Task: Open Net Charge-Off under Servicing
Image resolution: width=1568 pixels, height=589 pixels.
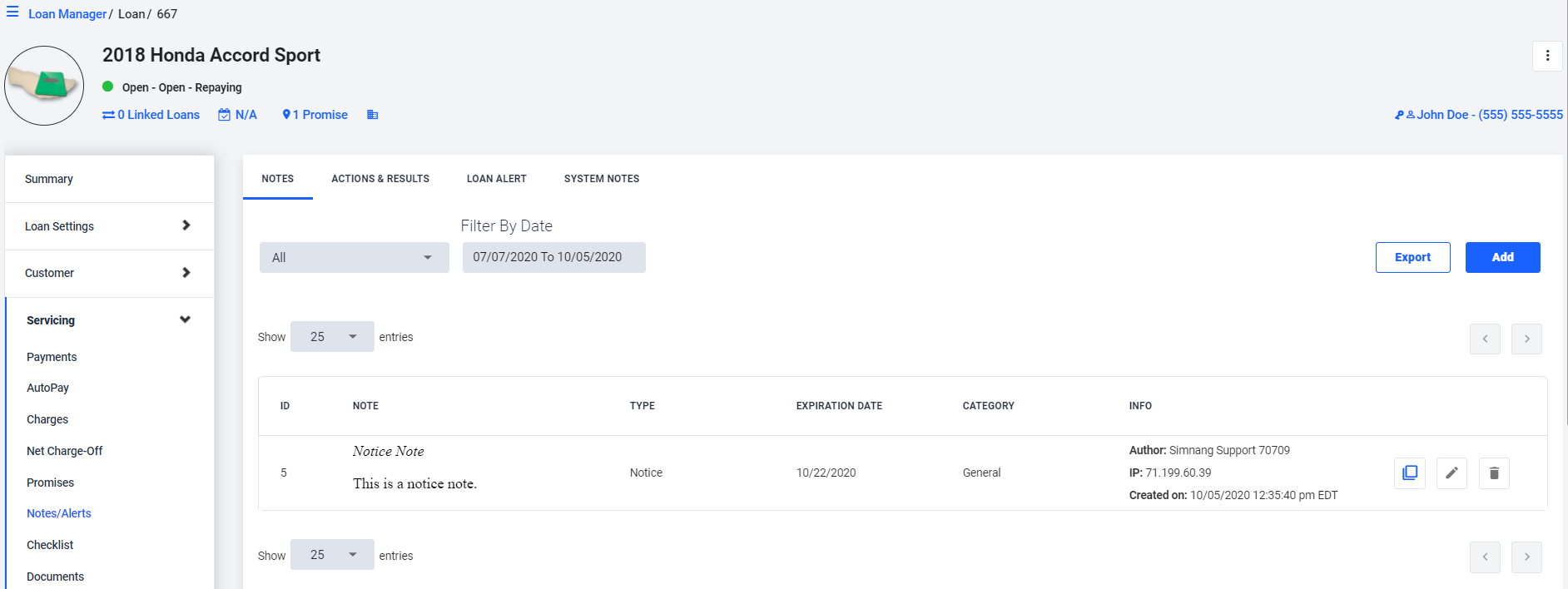Action: click(65, 451)
